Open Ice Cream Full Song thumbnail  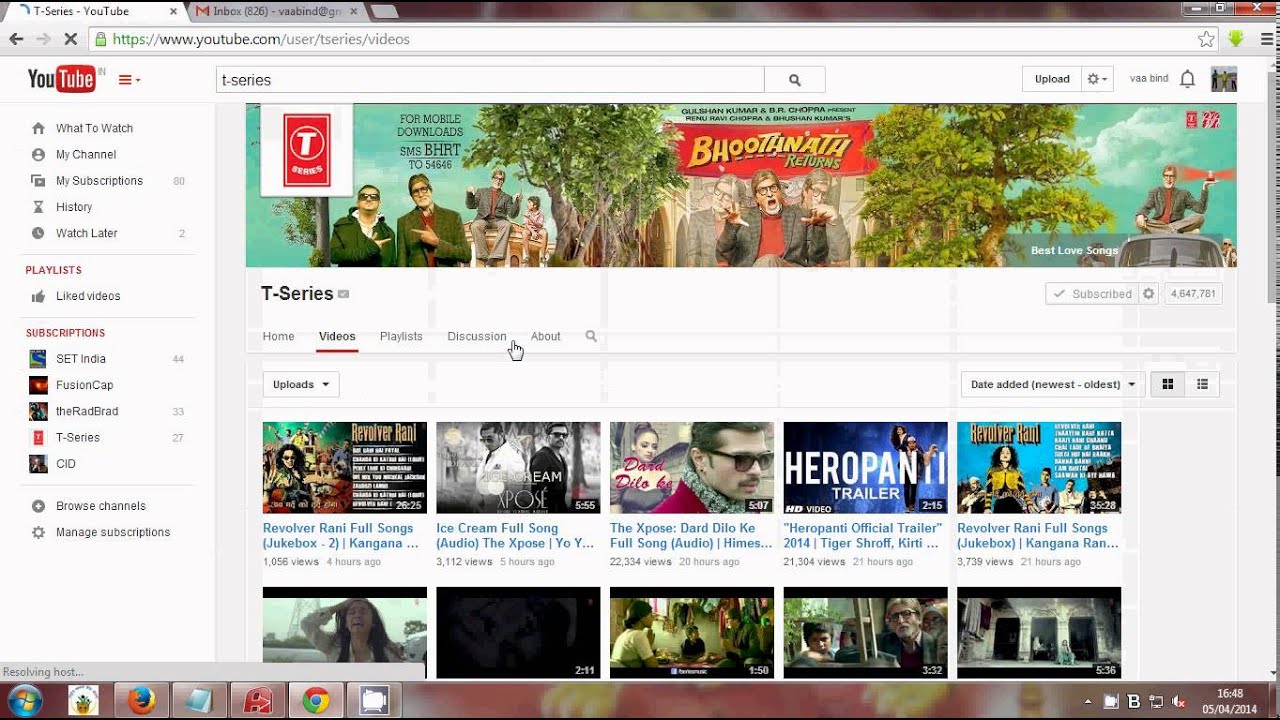click(518, 467)
